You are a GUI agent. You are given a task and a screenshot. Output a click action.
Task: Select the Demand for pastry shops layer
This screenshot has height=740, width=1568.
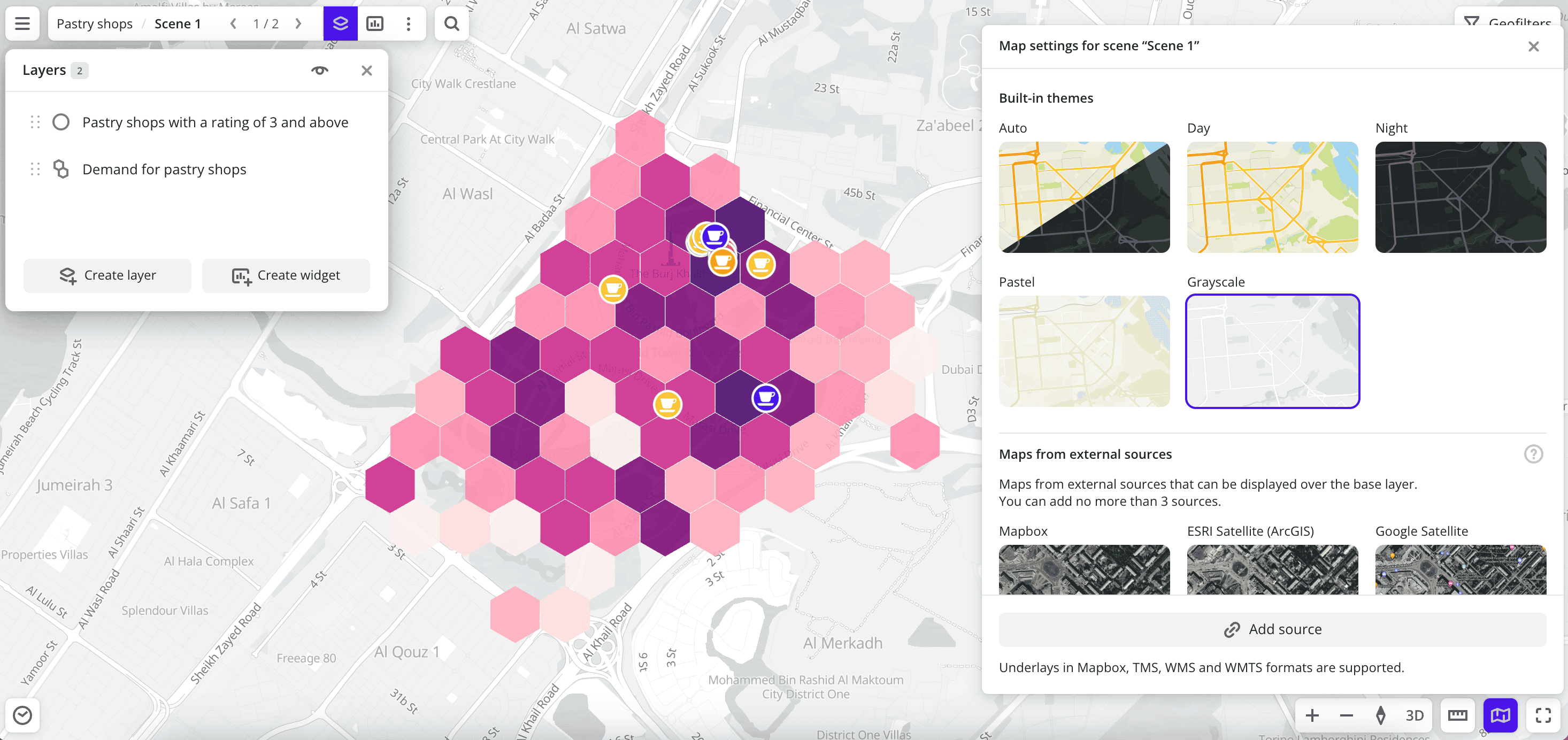click(164, 169)
